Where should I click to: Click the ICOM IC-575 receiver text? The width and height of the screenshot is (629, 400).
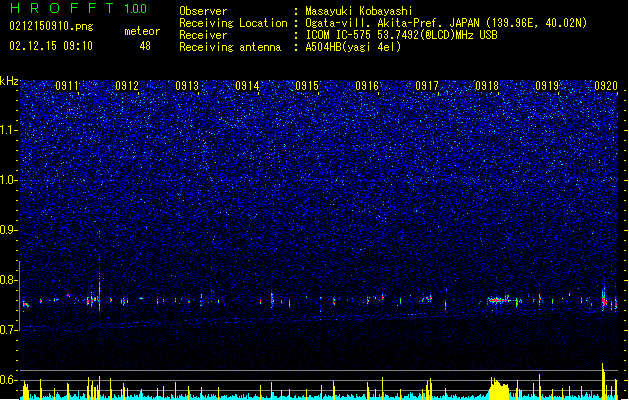tap(401, 35)
